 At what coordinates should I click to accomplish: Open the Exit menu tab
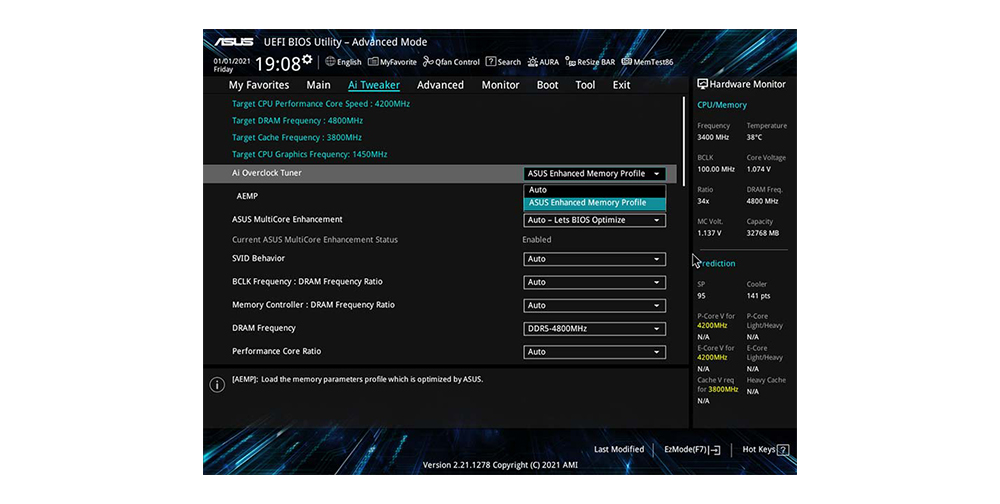[x=621, y=85]
